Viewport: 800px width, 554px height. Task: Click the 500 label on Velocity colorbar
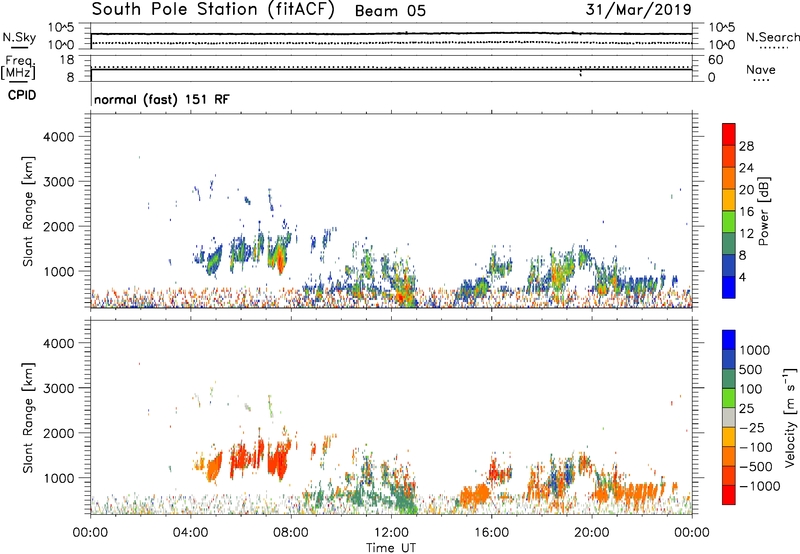tap(752, 370)
